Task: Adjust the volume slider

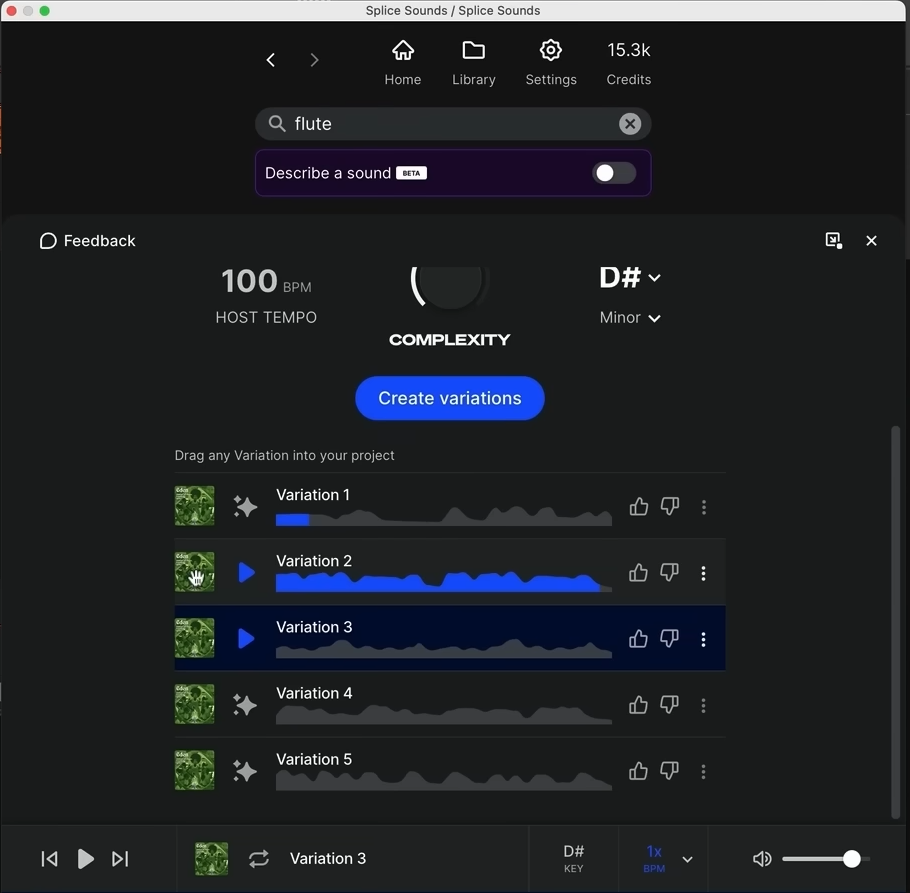Action: (826, 859)
